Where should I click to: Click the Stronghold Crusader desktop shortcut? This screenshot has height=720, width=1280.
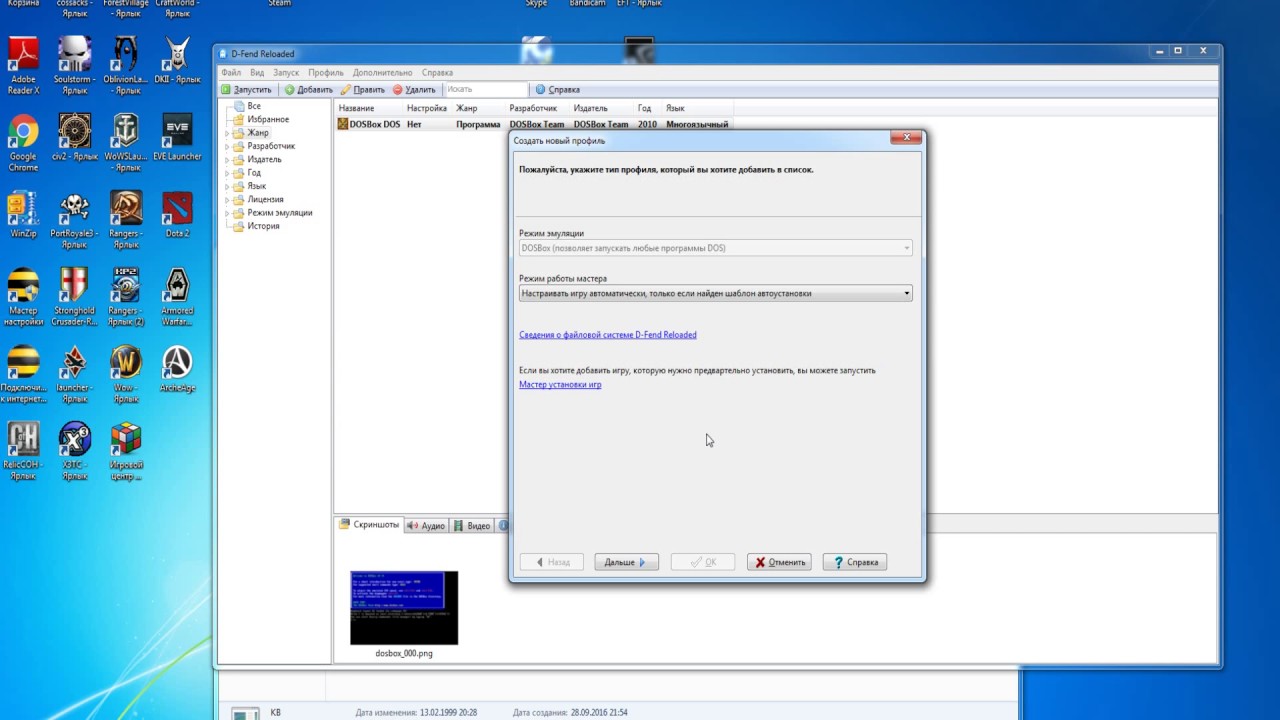(x=74, y=297)
